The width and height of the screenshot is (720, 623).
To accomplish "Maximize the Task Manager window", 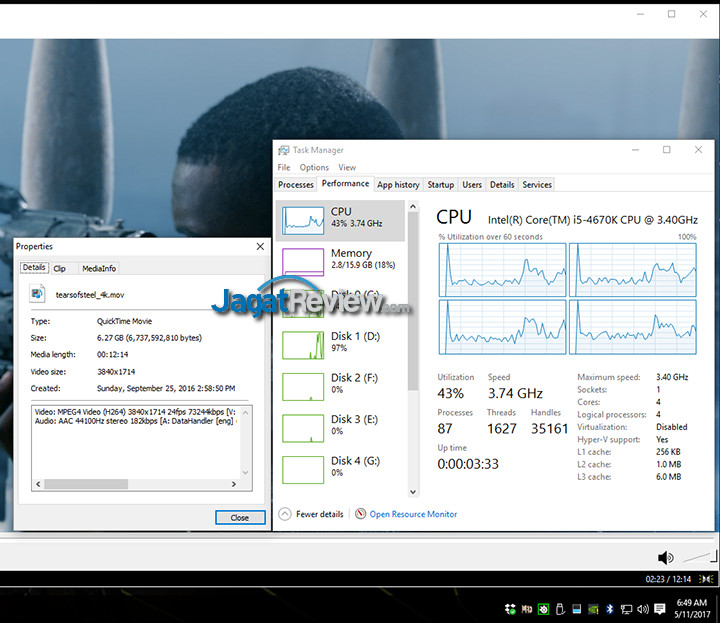I will 666,150.
